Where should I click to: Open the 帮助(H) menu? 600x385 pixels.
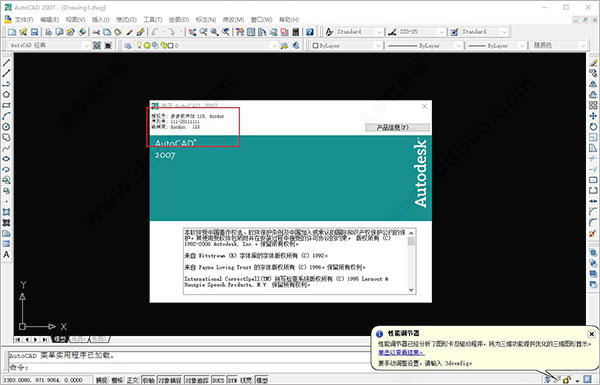[289, 20]
